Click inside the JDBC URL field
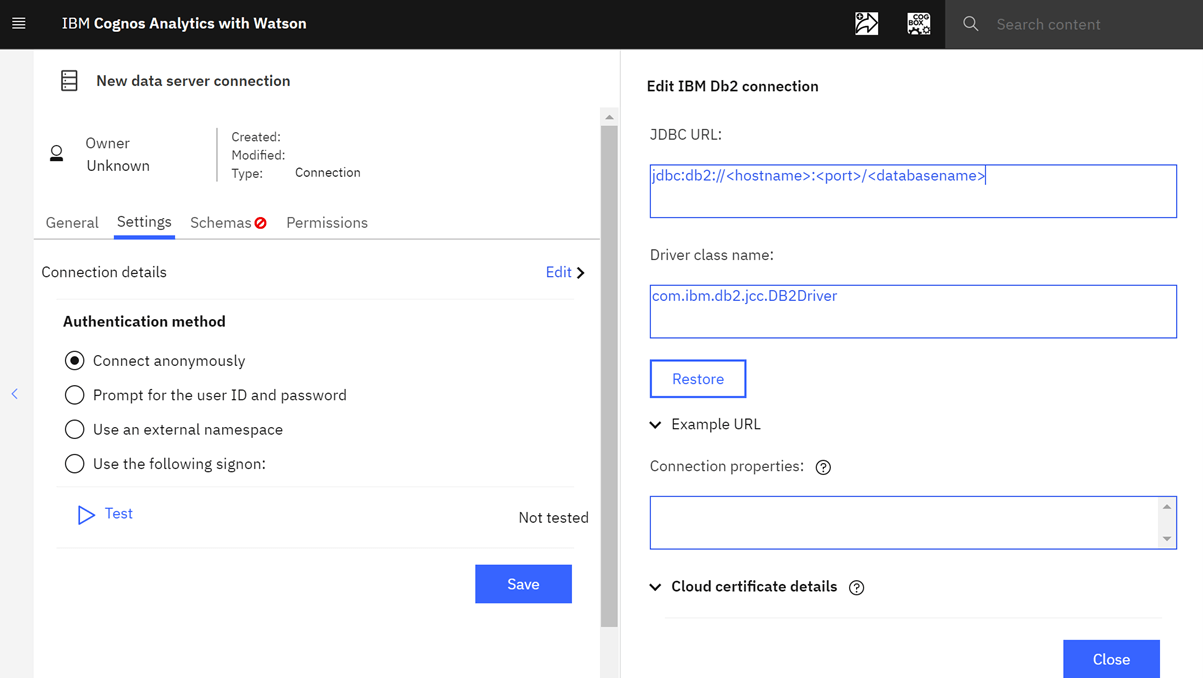Viewport: 1203px width, 678px height. [x=913, y=191]
